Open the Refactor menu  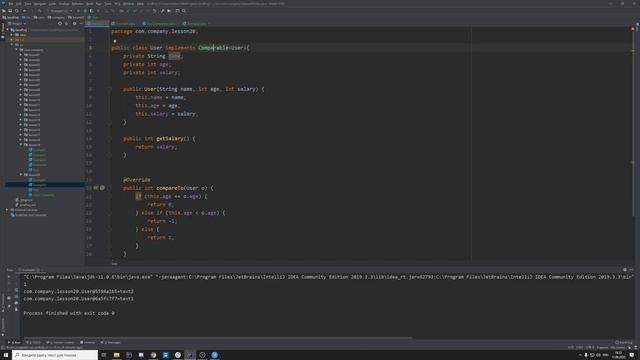tap(78, 4)
